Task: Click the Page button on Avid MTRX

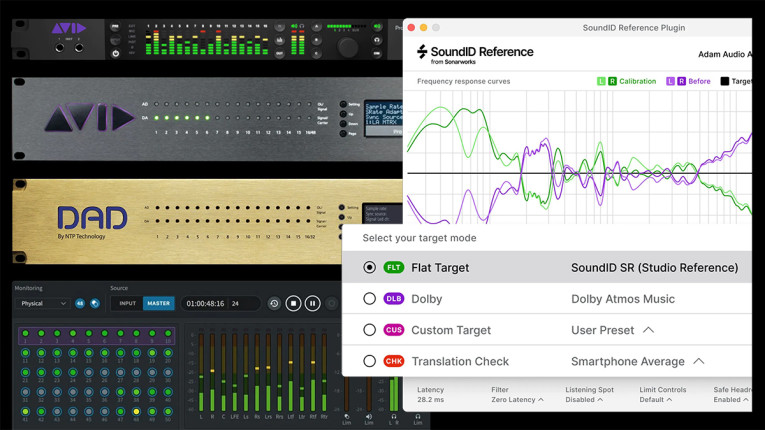Action: click(x=343, y=134)
